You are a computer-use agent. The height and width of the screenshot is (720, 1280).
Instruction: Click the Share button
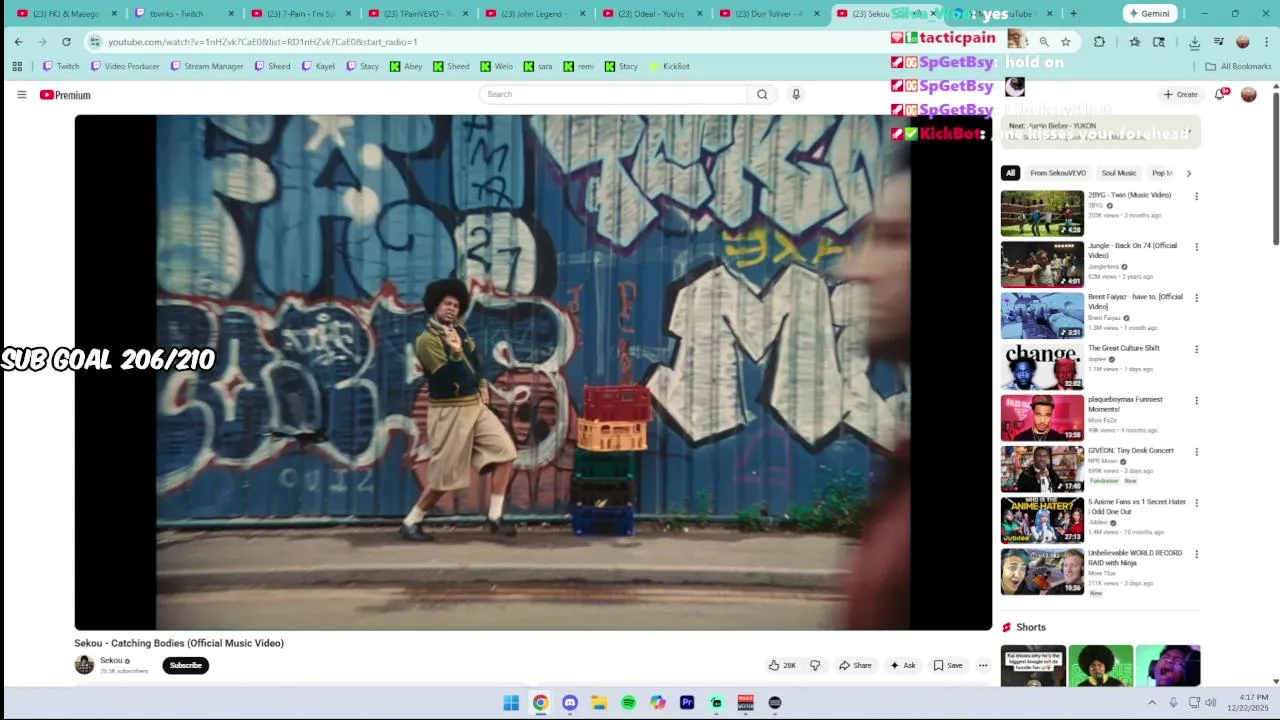[x=855, y=665]
